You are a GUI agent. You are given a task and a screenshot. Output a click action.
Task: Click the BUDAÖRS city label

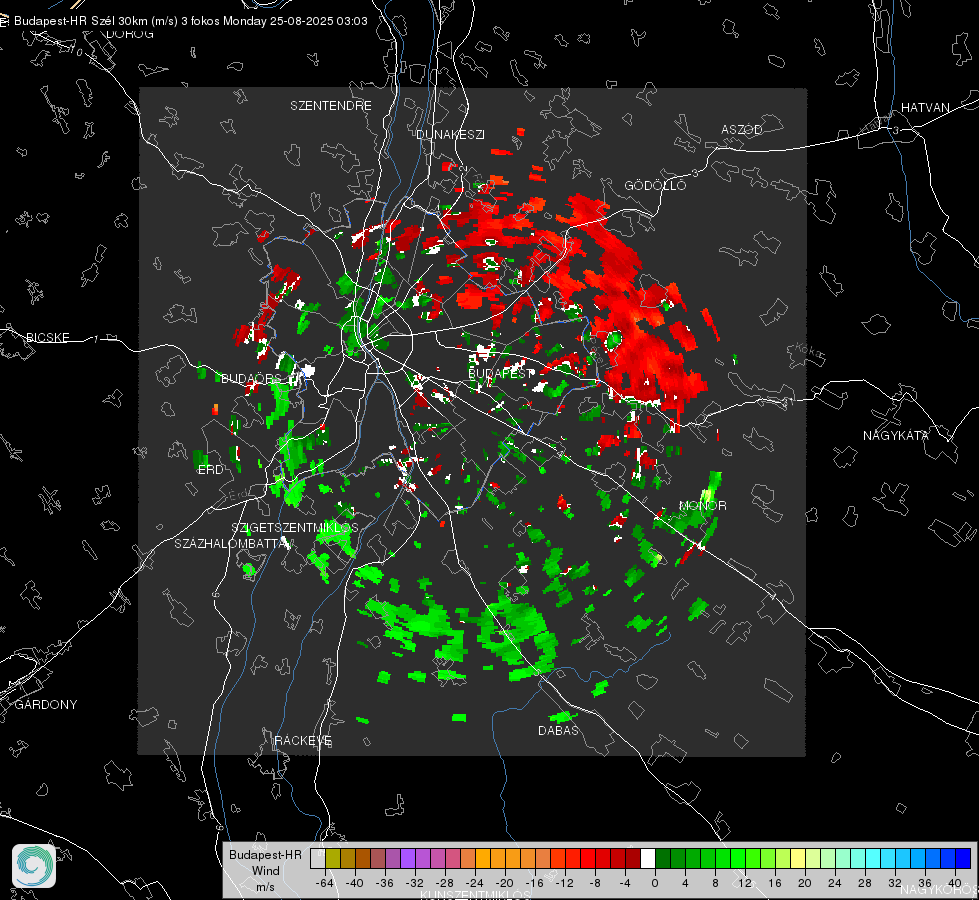pyautogui.click(x=251, y=378)
